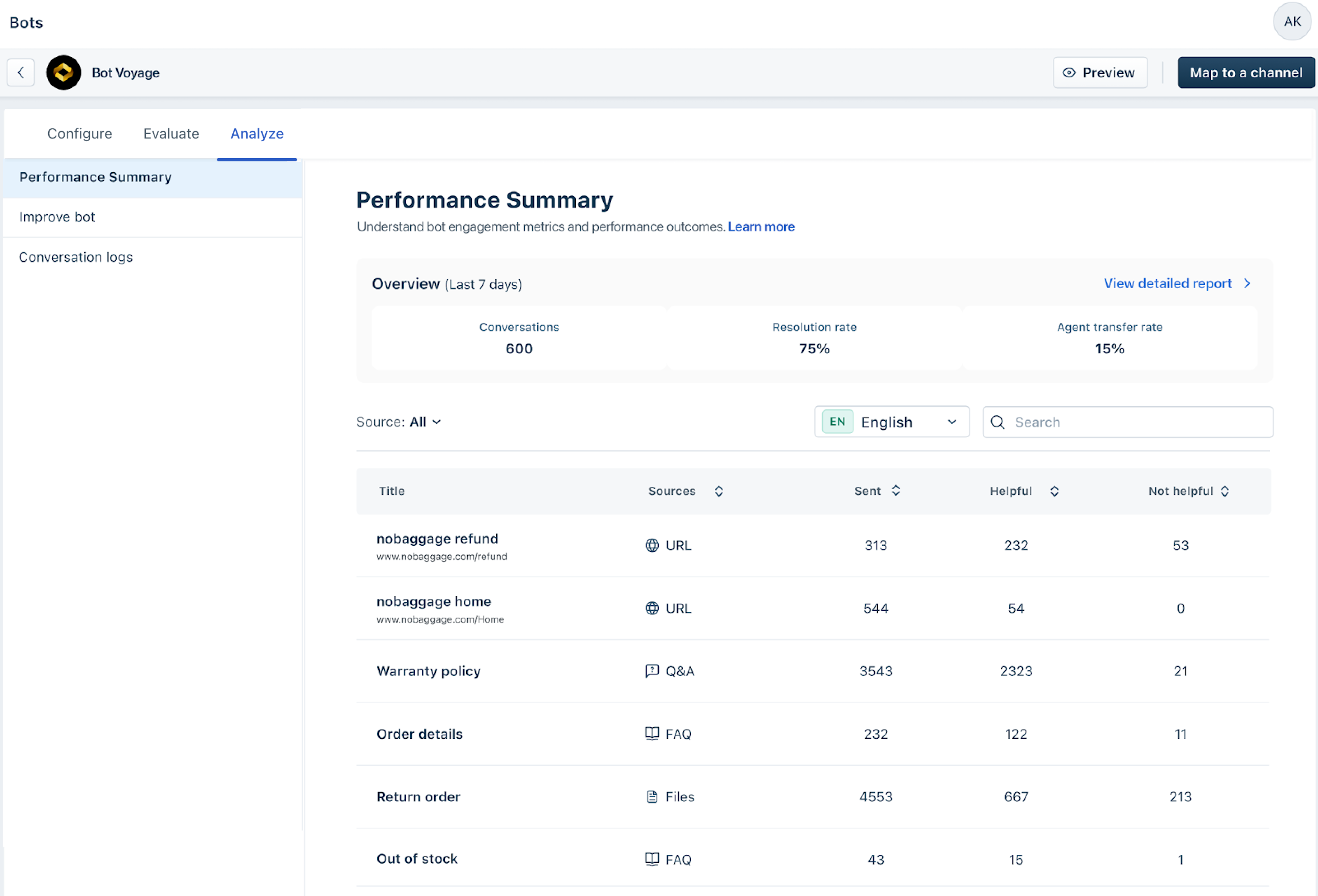Click the back arrow beside Bot Voyage
Screen dimensions: 1318x896
pos(21,72)
